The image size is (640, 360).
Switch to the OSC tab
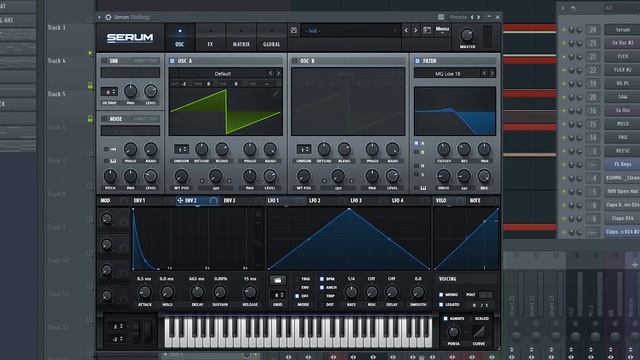(180, 37)
